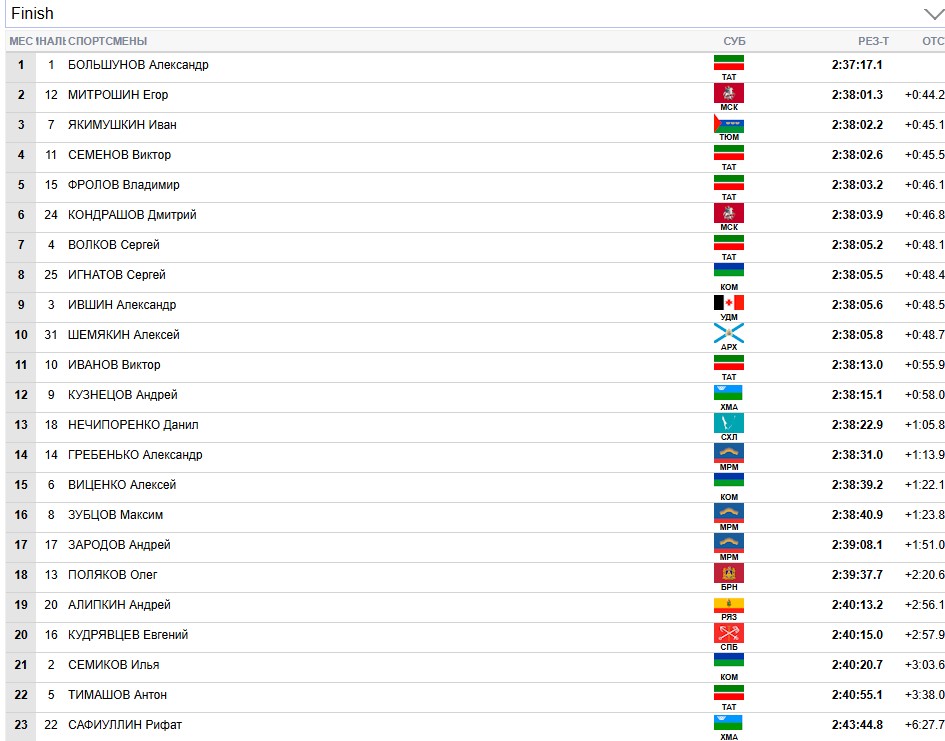Open athlete БОЛЬШУНОВ Александр
The height and width of the screenshot is (741, 945).
pos(138,65)
